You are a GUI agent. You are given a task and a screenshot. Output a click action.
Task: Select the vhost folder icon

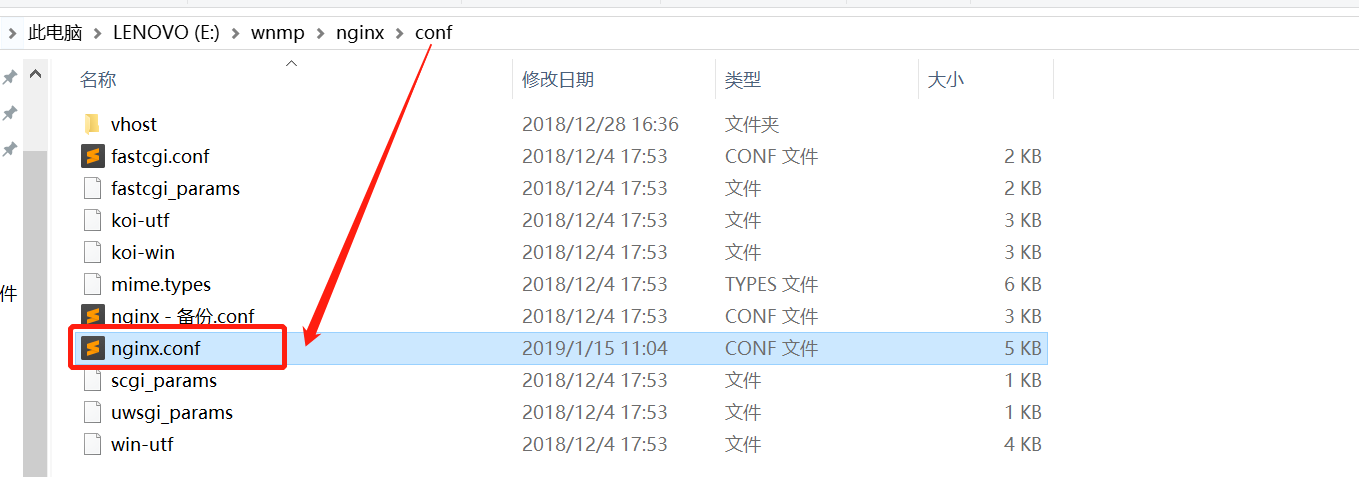pos(92,124)
